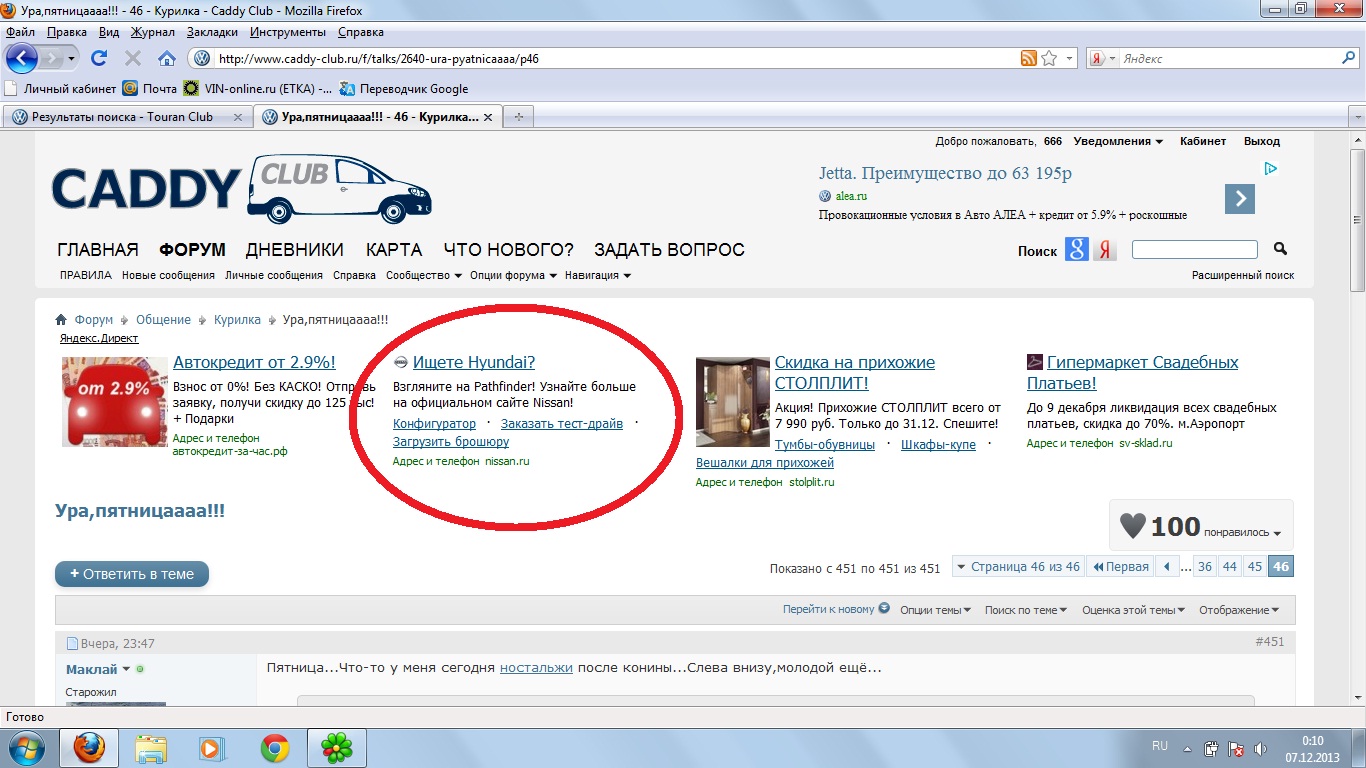The image size is (1366, 768).
Task: Open Windows Explorer taskbar icon
Action: [x=151, y=748]
